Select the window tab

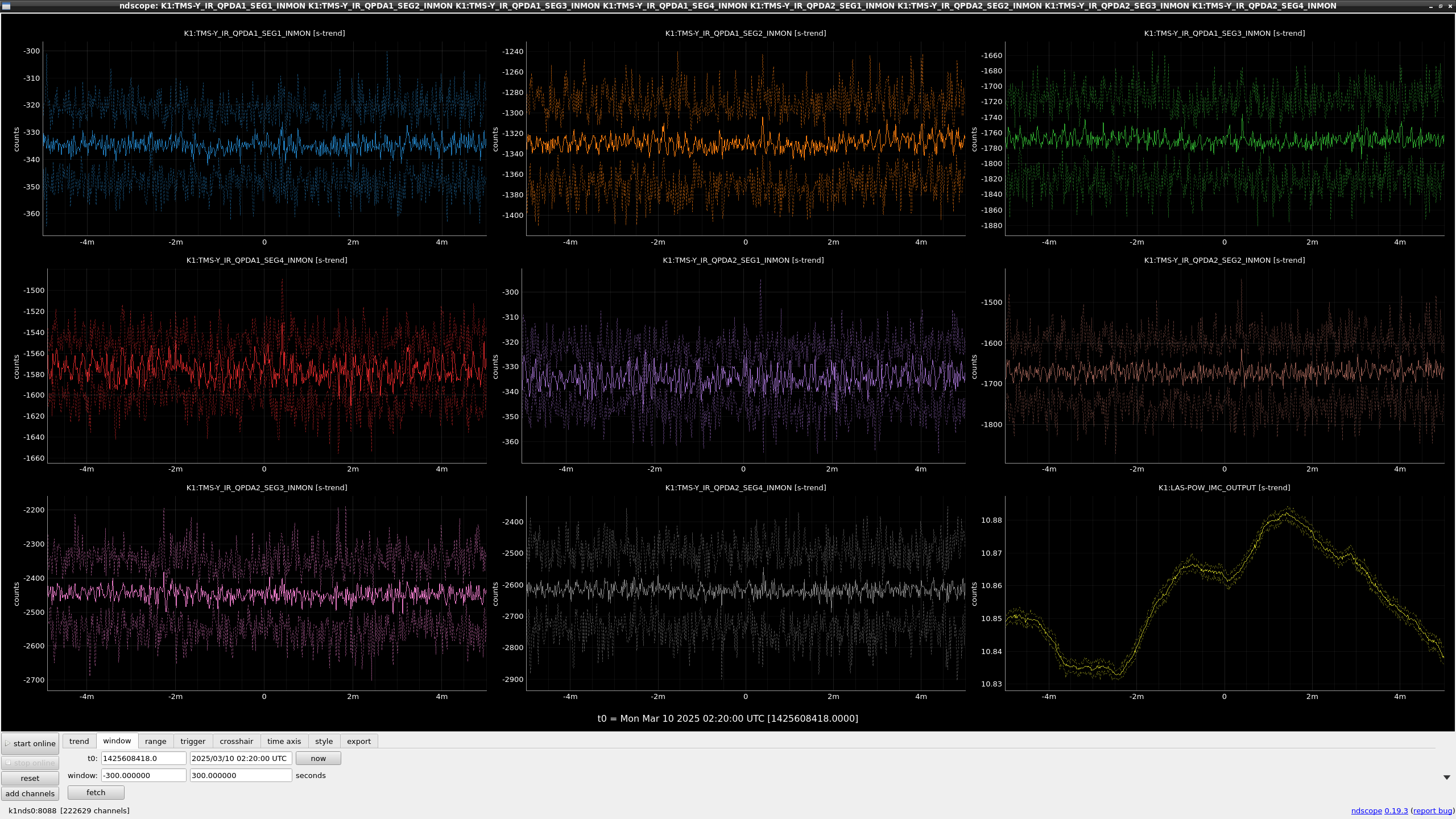click(x=117, y=741)
